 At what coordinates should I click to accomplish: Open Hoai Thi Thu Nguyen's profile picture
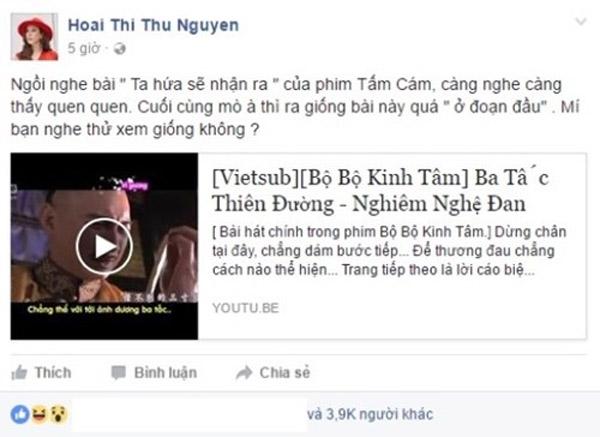point(34,37)
